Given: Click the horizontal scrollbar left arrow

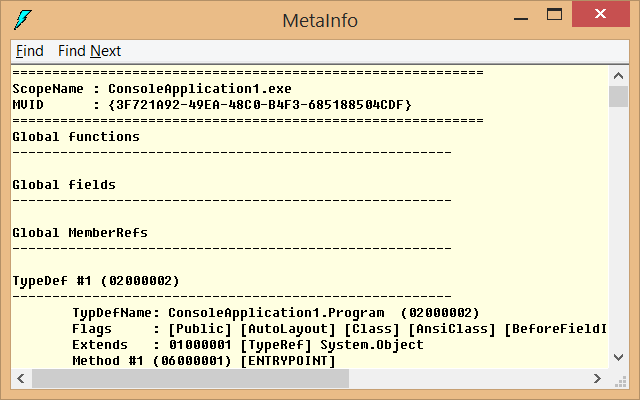Looking at the screenshot, I should pyautogui.click(x=21, y=378).
